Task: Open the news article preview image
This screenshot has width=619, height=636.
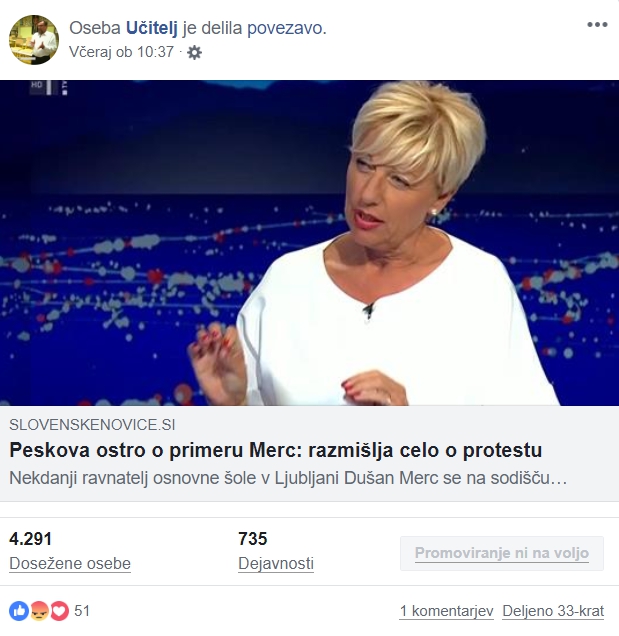Action: tap(310, 243)
